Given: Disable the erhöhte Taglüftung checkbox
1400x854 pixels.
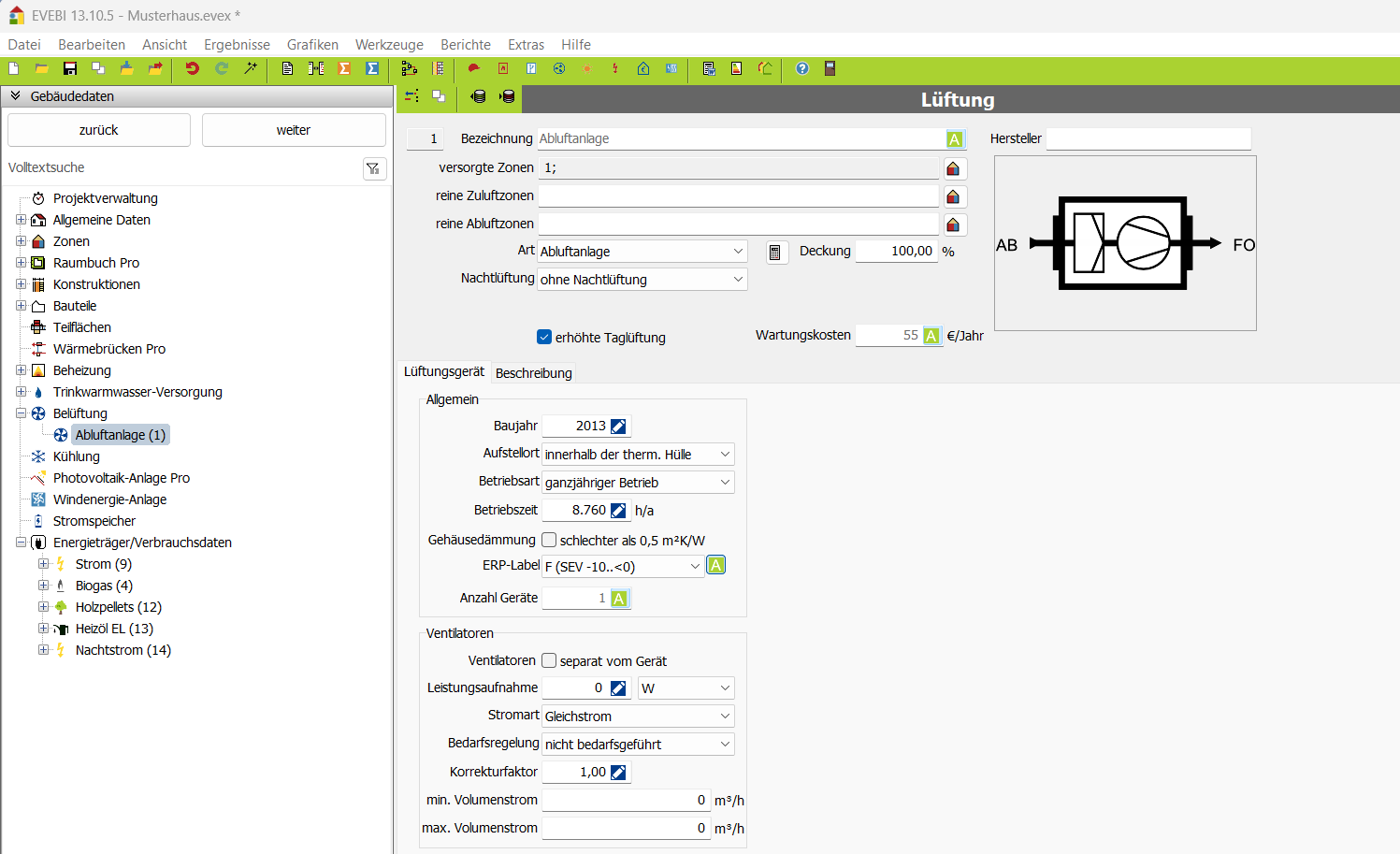Looking at the screenshot, I should (x=544, y=338).
